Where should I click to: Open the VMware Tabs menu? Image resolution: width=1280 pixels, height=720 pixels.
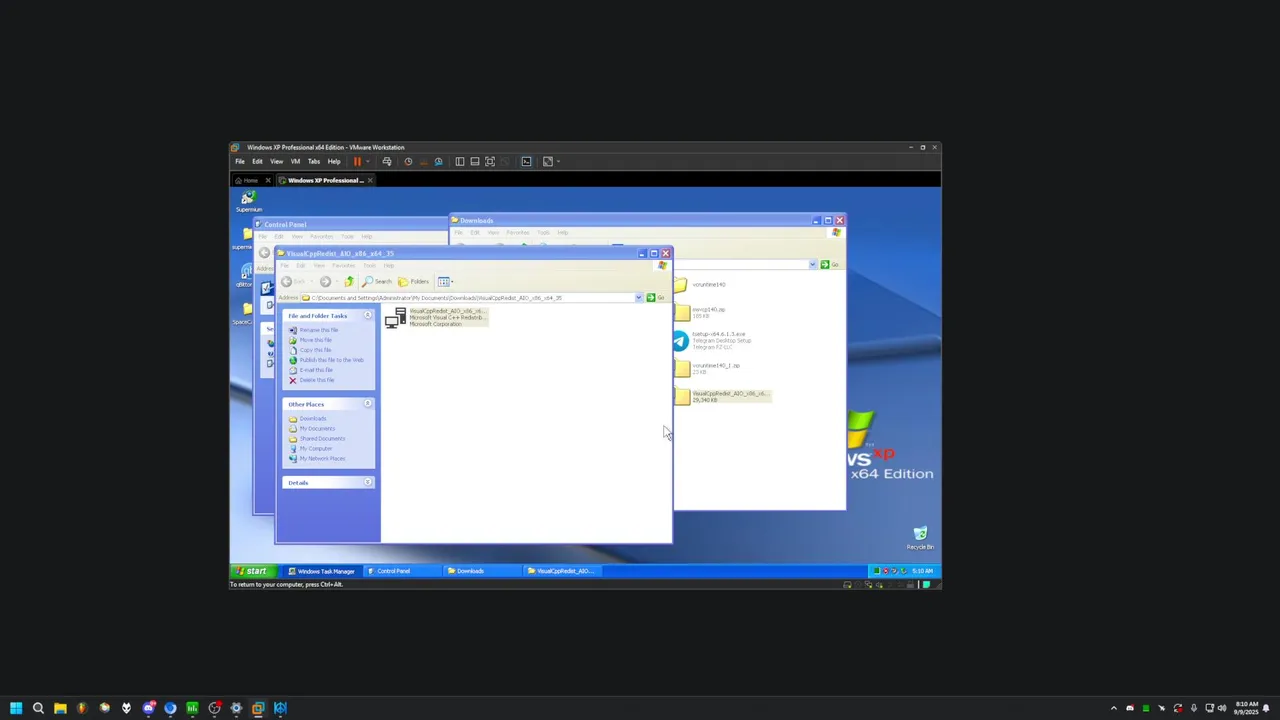pyautogui.click(x=314, y=161)
